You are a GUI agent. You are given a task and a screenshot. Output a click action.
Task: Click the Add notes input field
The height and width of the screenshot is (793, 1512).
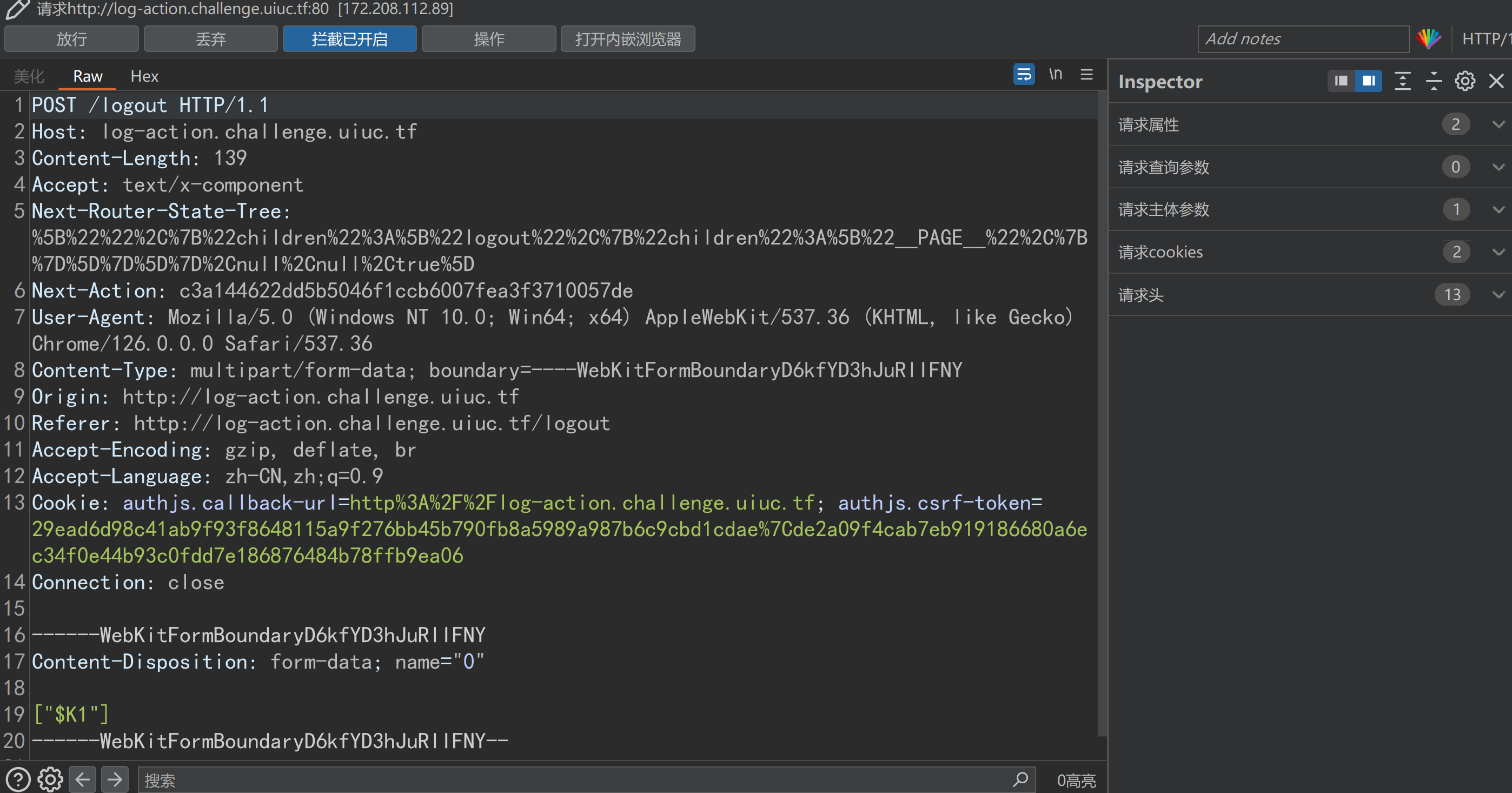pos(1303,38)
